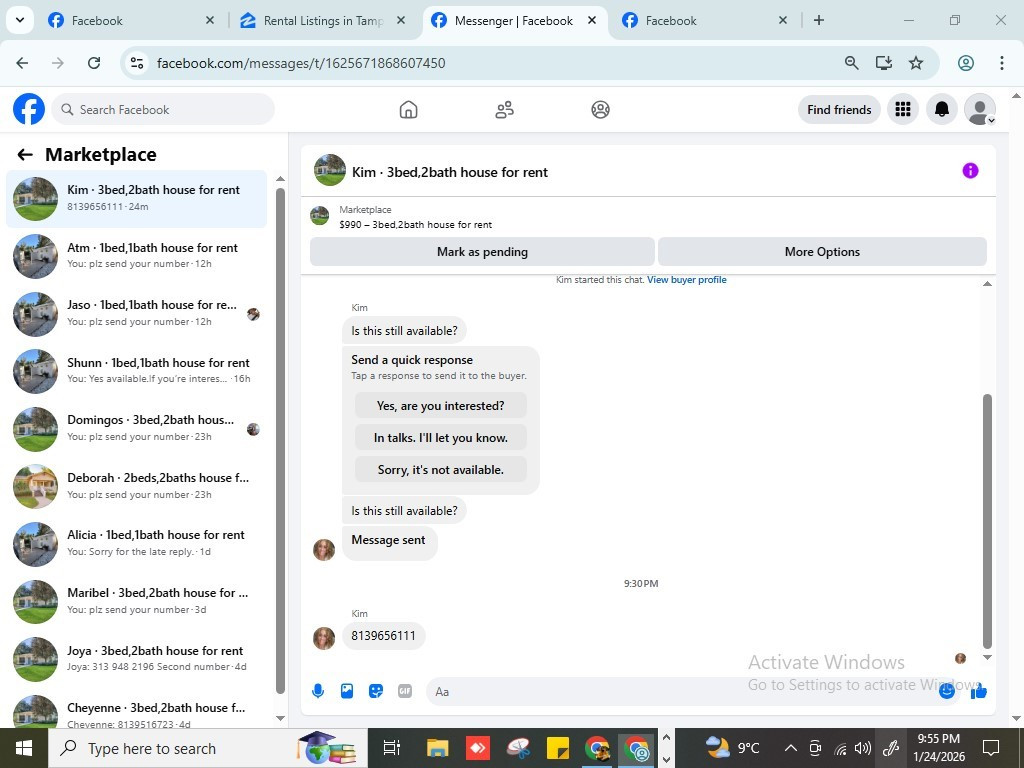This screenshot has height=768, width=1024.
Task: Click Kim's message 8139656111
Action: click(x=383, y=635)
